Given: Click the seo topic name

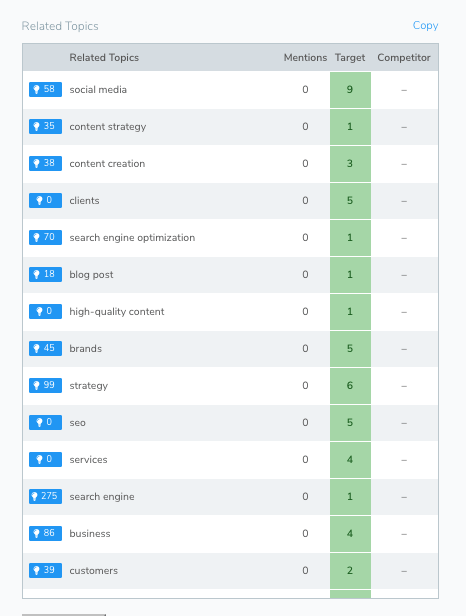Looking at the screenshot, I should click(77, 423).
